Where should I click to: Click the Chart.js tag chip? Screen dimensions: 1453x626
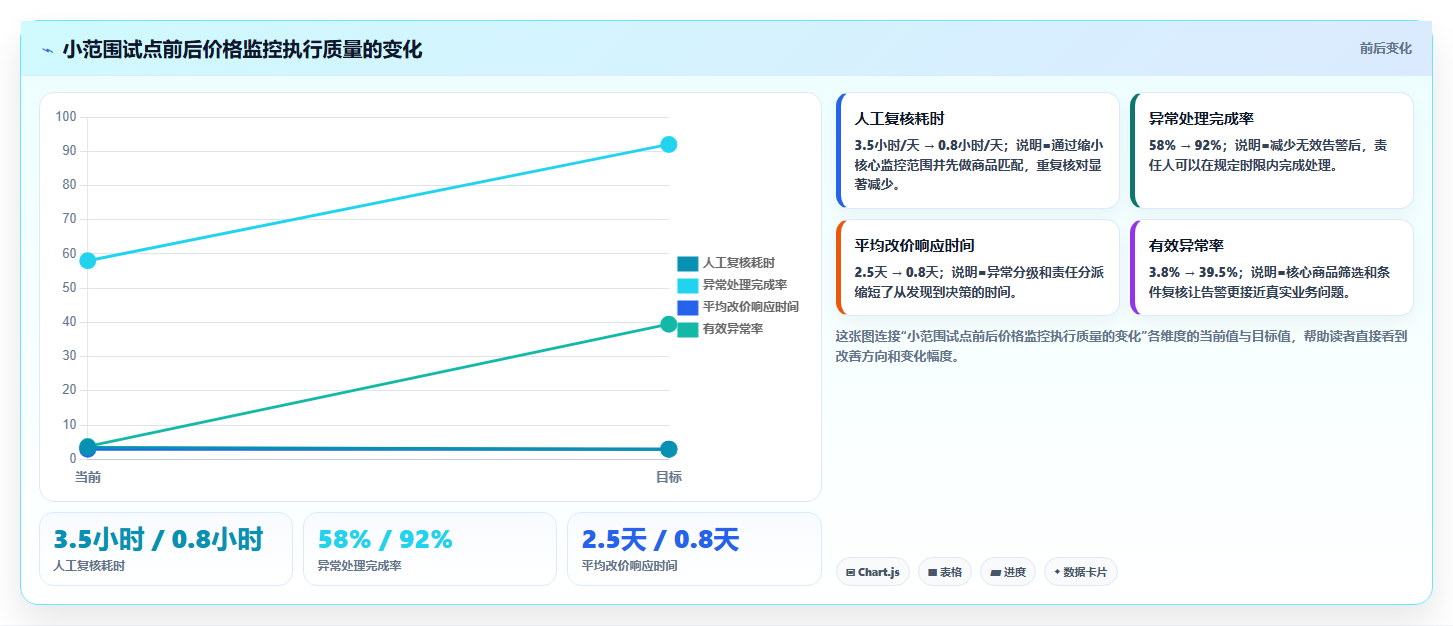coord(872,572)
